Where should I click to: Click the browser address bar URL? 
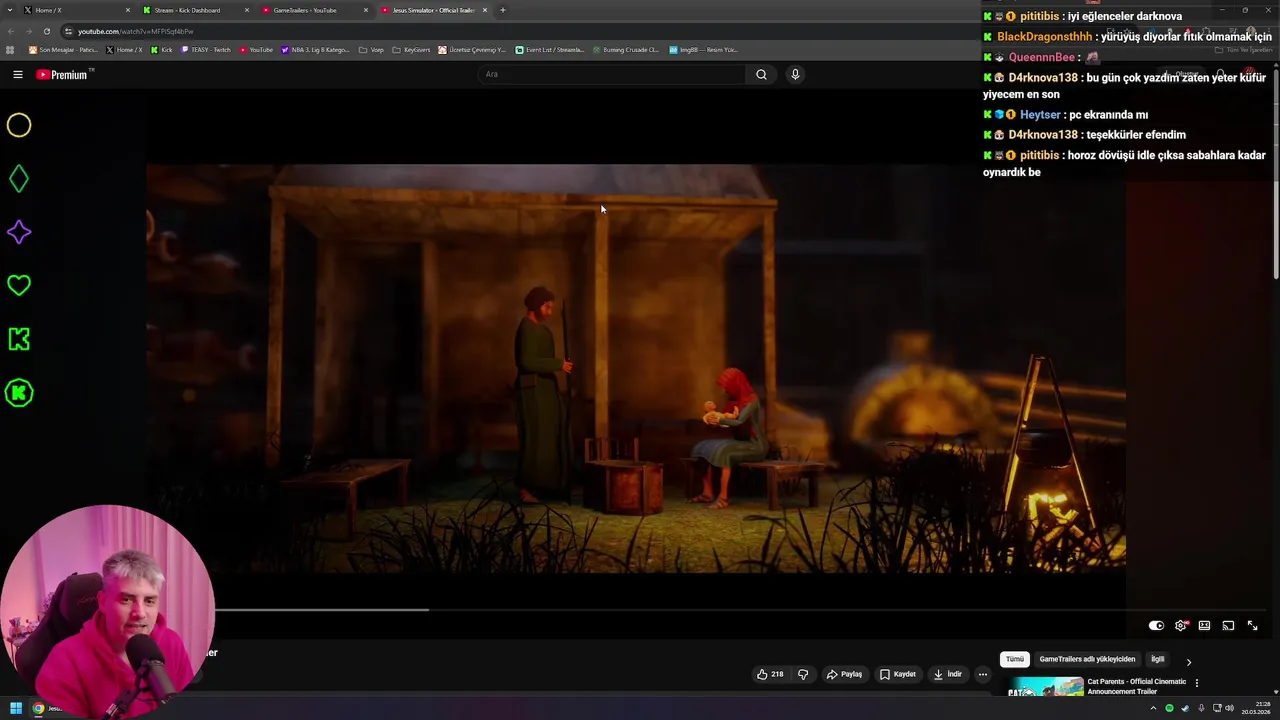point(135,31)
